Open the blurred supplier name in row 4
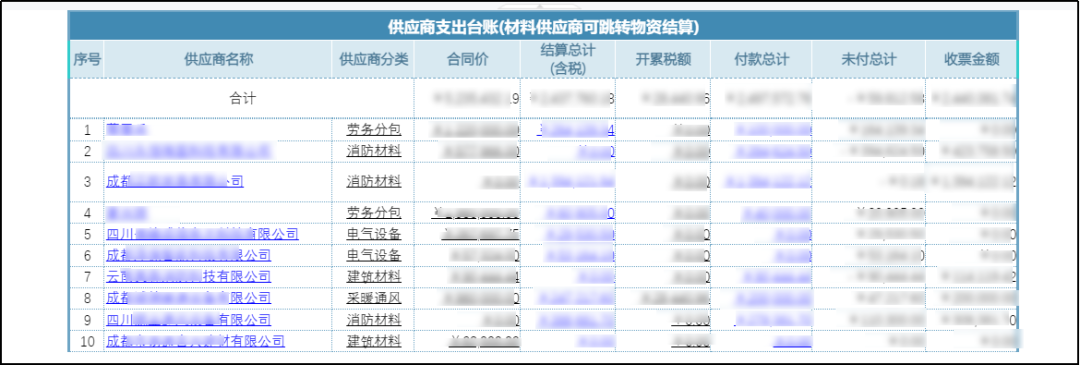1080x365 pixels. (127, 213)
